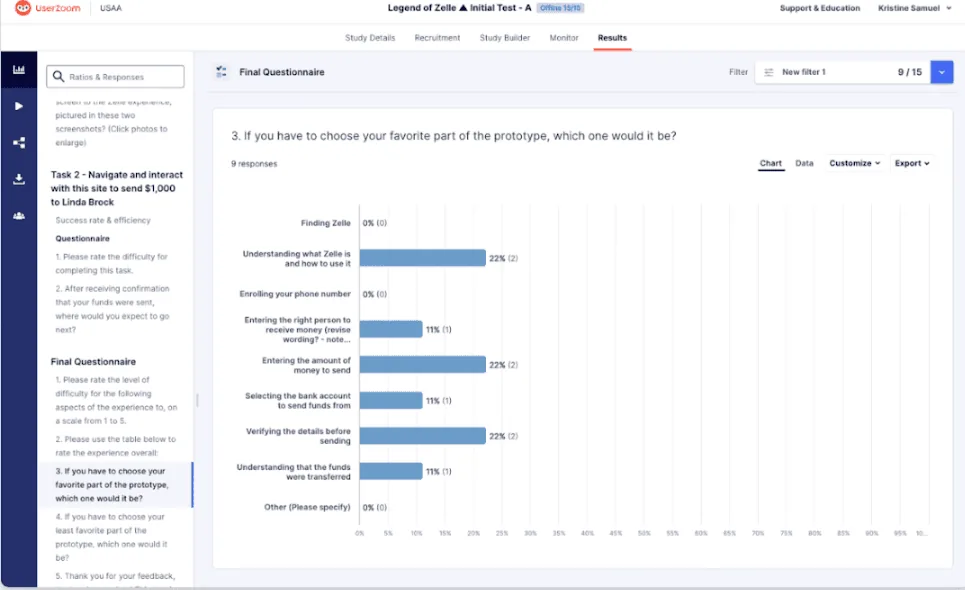This screenshot has height=590, width=965.
Task: Open Support & Education link
Action: pos(820,8)
